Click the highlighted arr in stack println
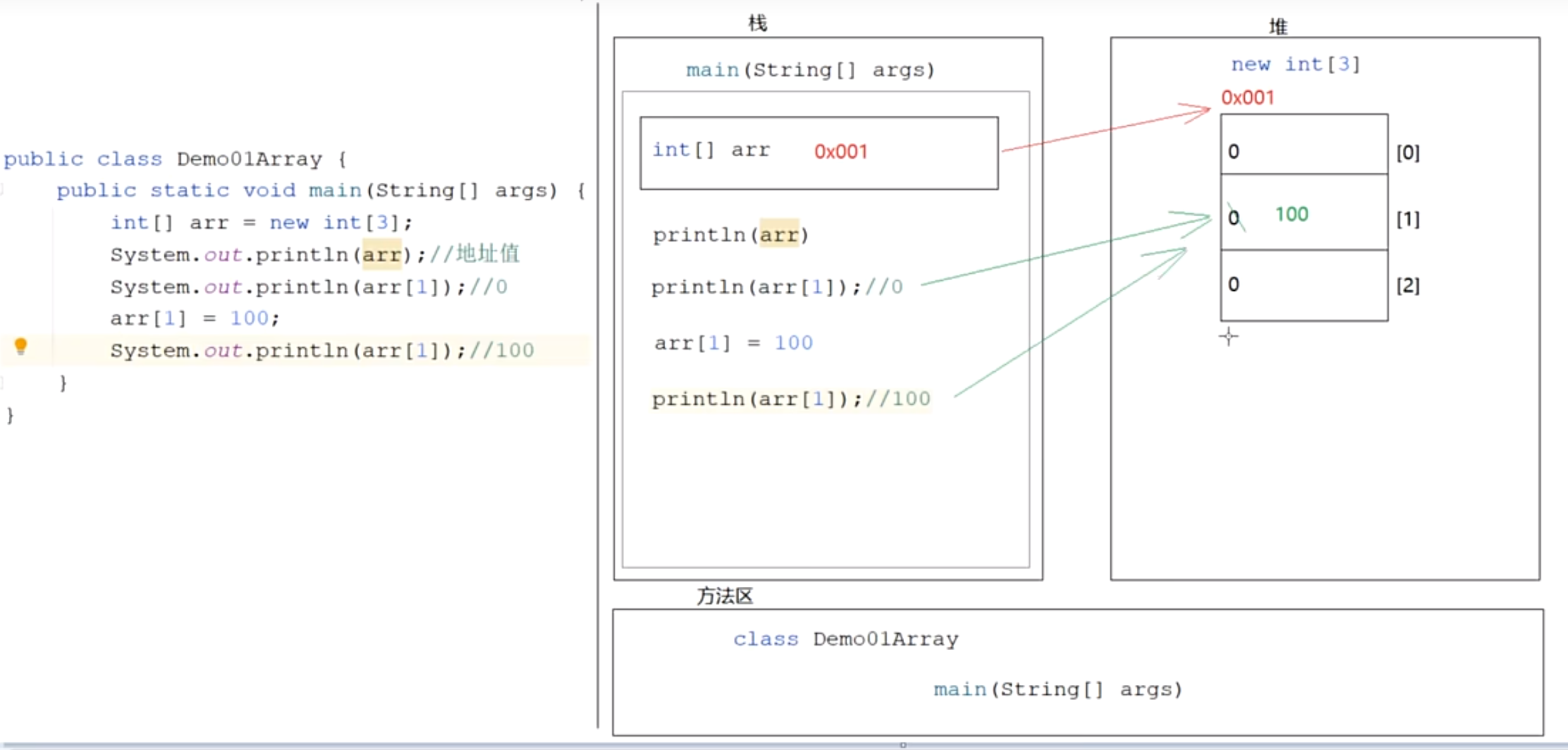 779,235
